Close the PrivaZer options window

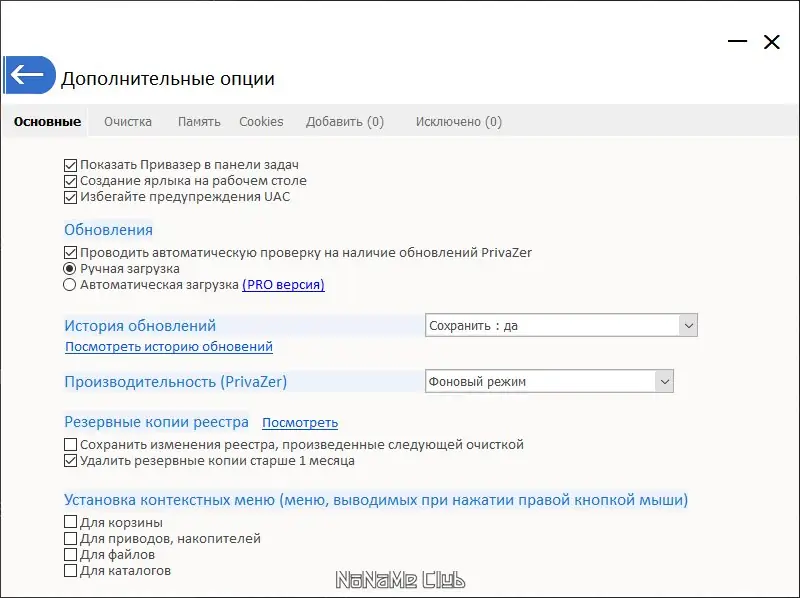tap(771, 42)
